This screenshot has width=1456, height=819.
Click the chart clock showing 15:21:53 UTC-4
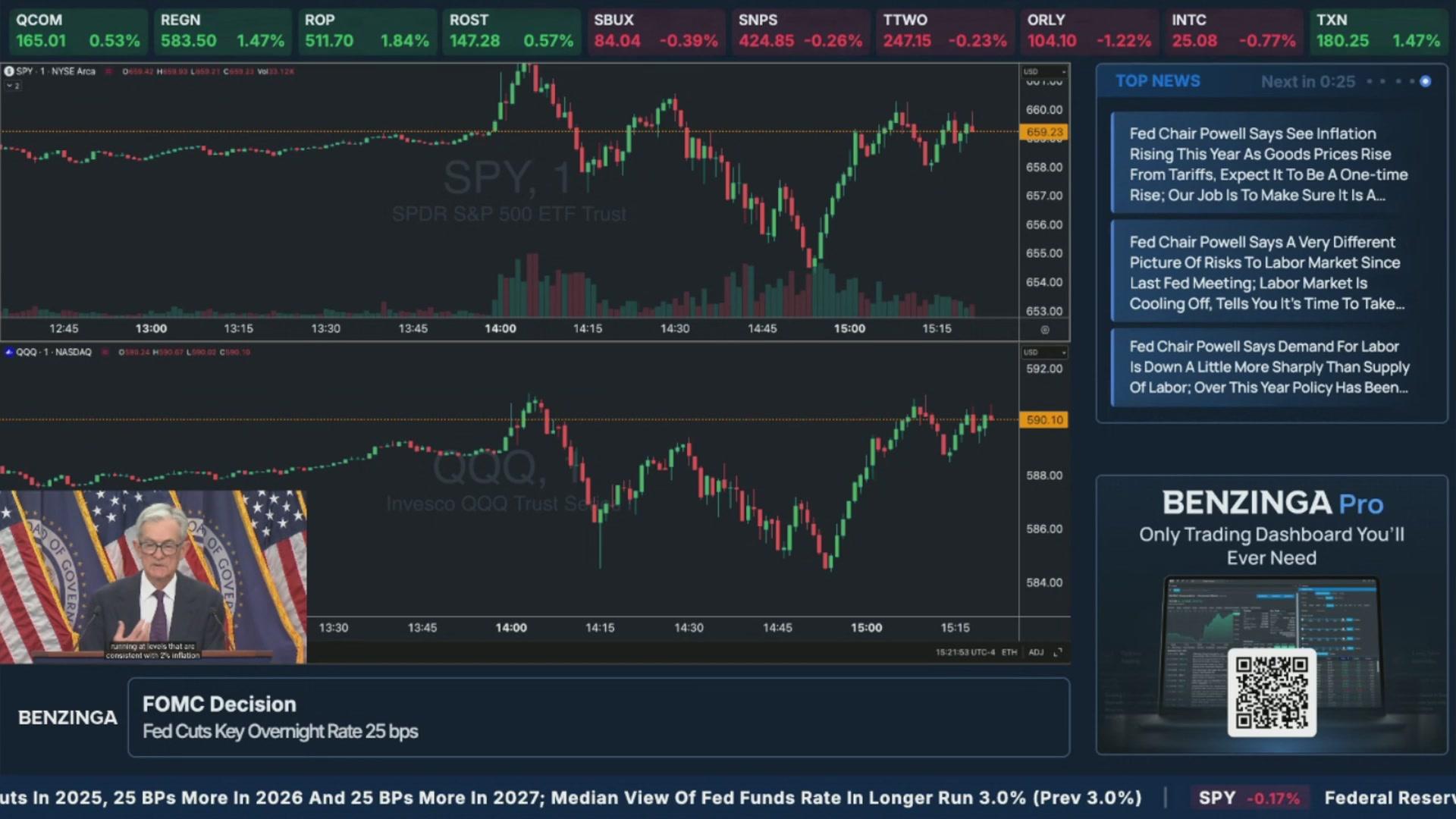965,652
